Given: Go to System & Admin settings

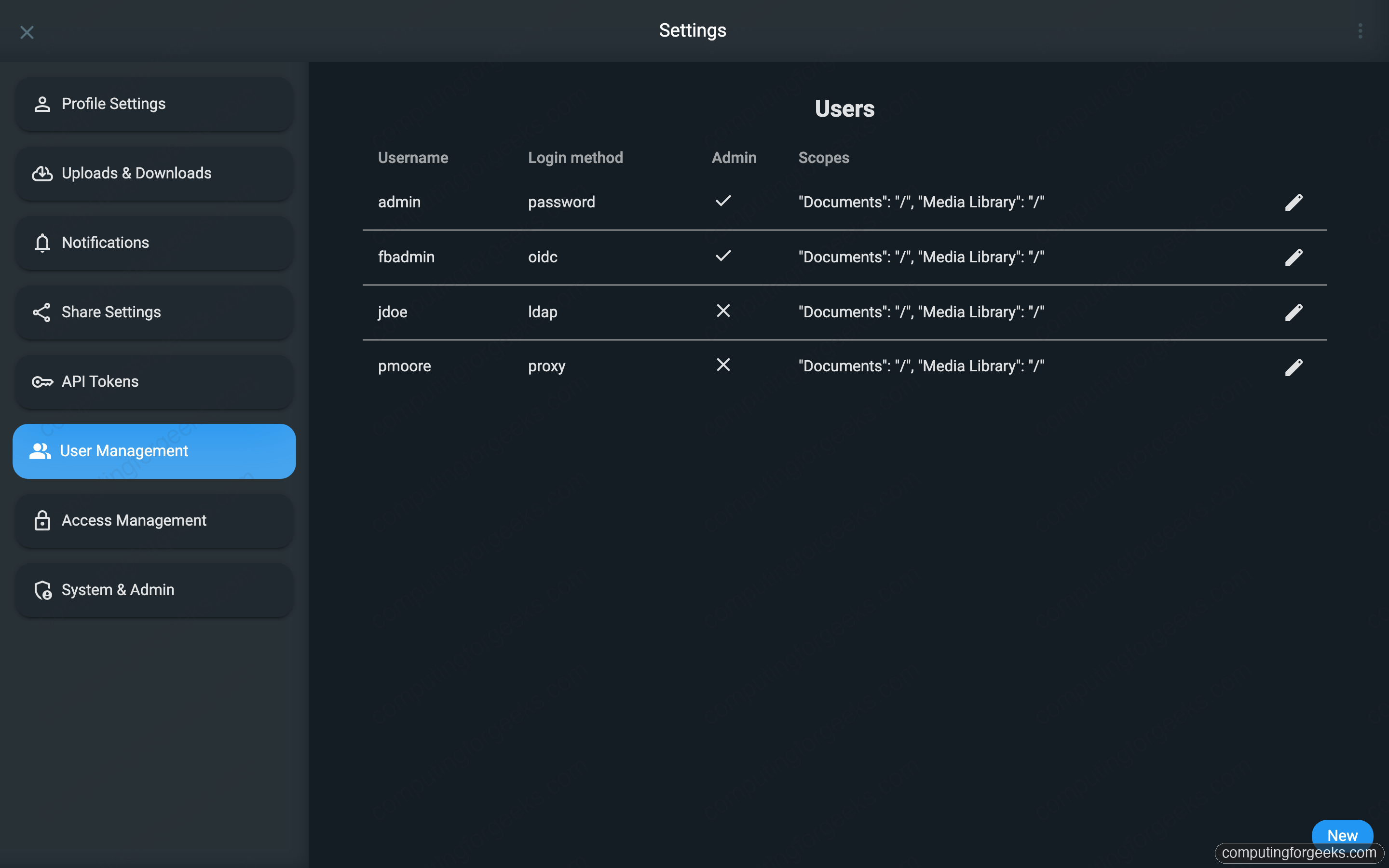Looking at the screenshot, I should (154, 590).
